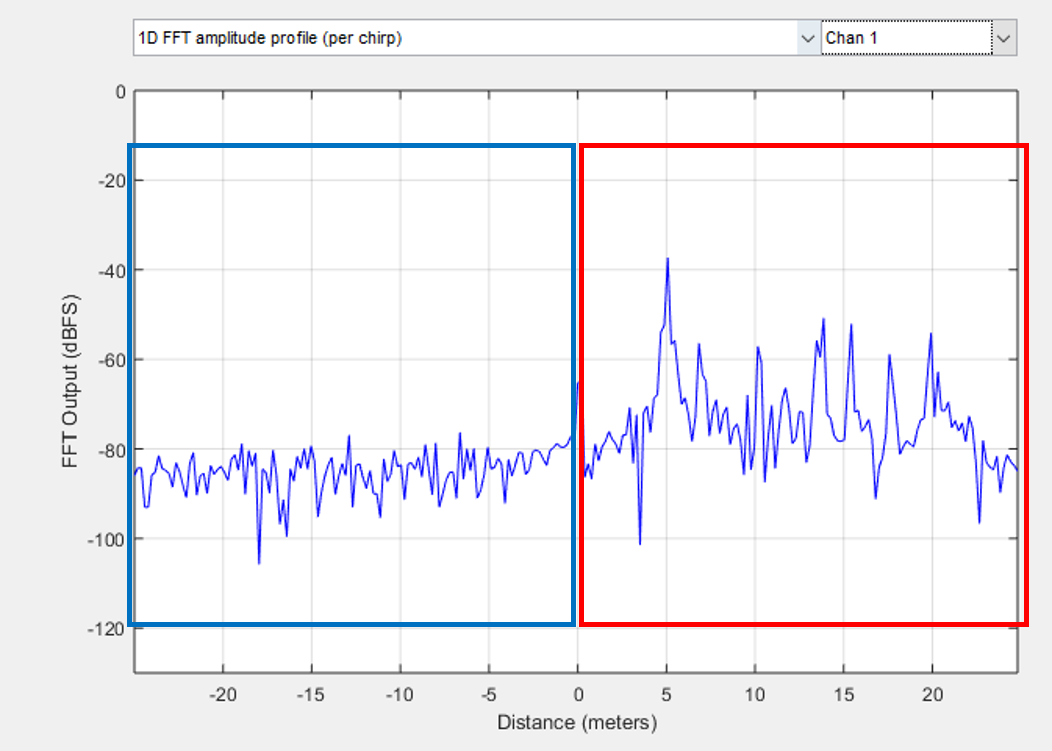Click the 5 x-axis tick label
Viewport: 1052px width, 751px height.
666,695
